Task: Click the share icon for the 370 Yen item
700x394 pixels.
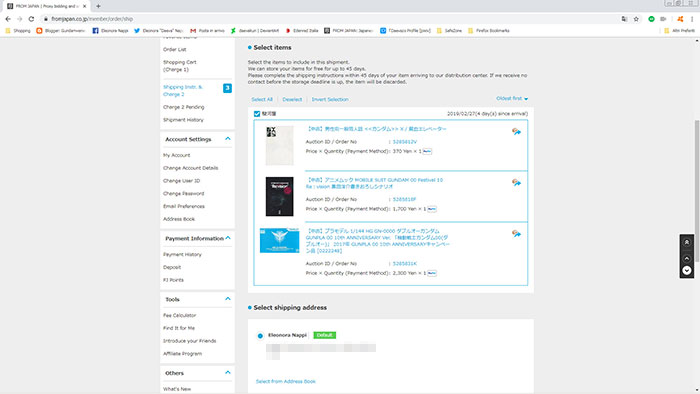Action: (516, 132)
